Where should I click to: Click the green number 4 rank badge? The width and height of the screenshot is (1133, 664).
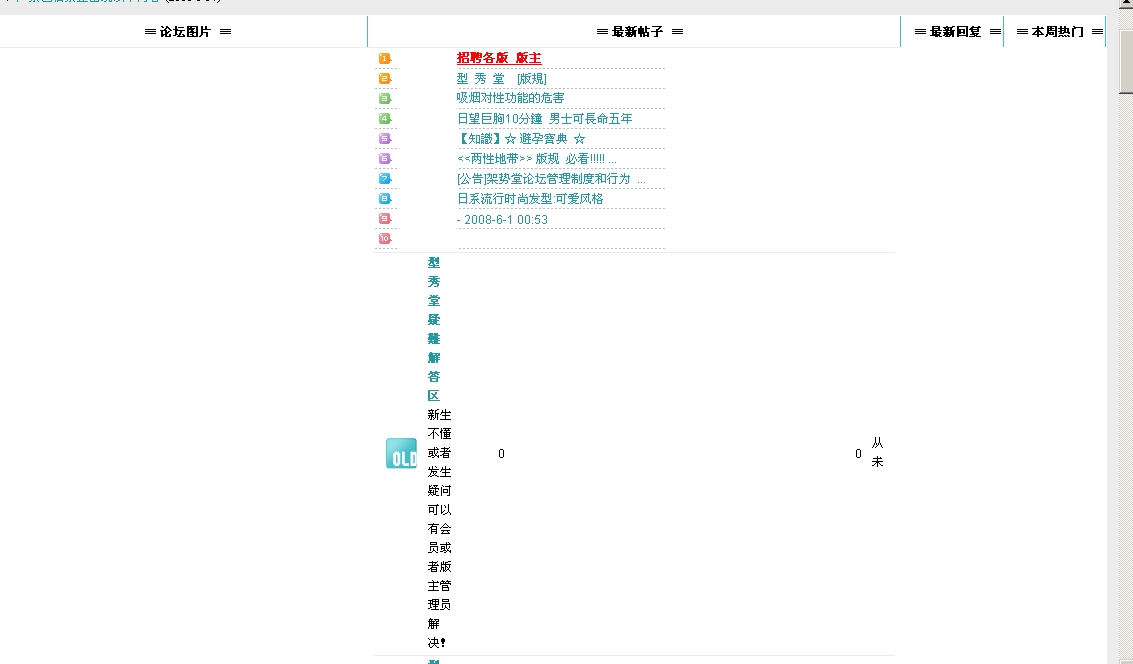pos(385,119)
